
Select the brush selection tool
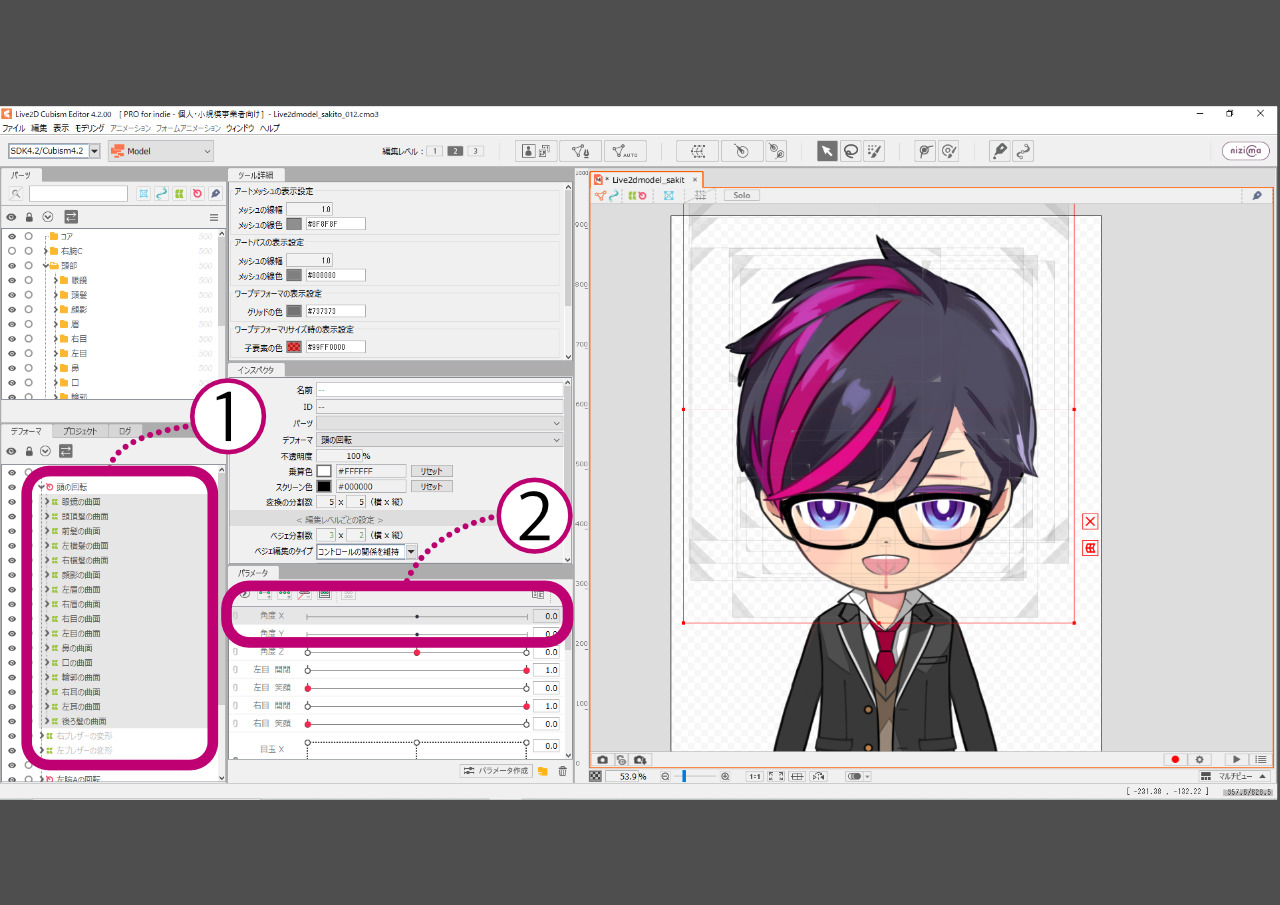coord(874,151)
